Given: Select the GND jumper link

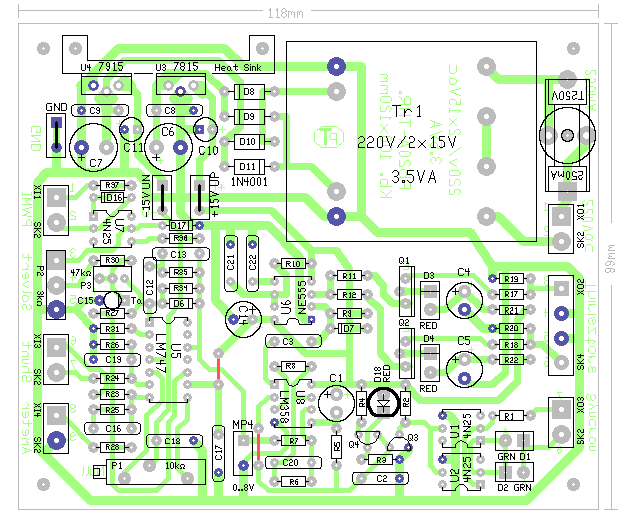Looking at the screenshot, I should coord(56,135).
